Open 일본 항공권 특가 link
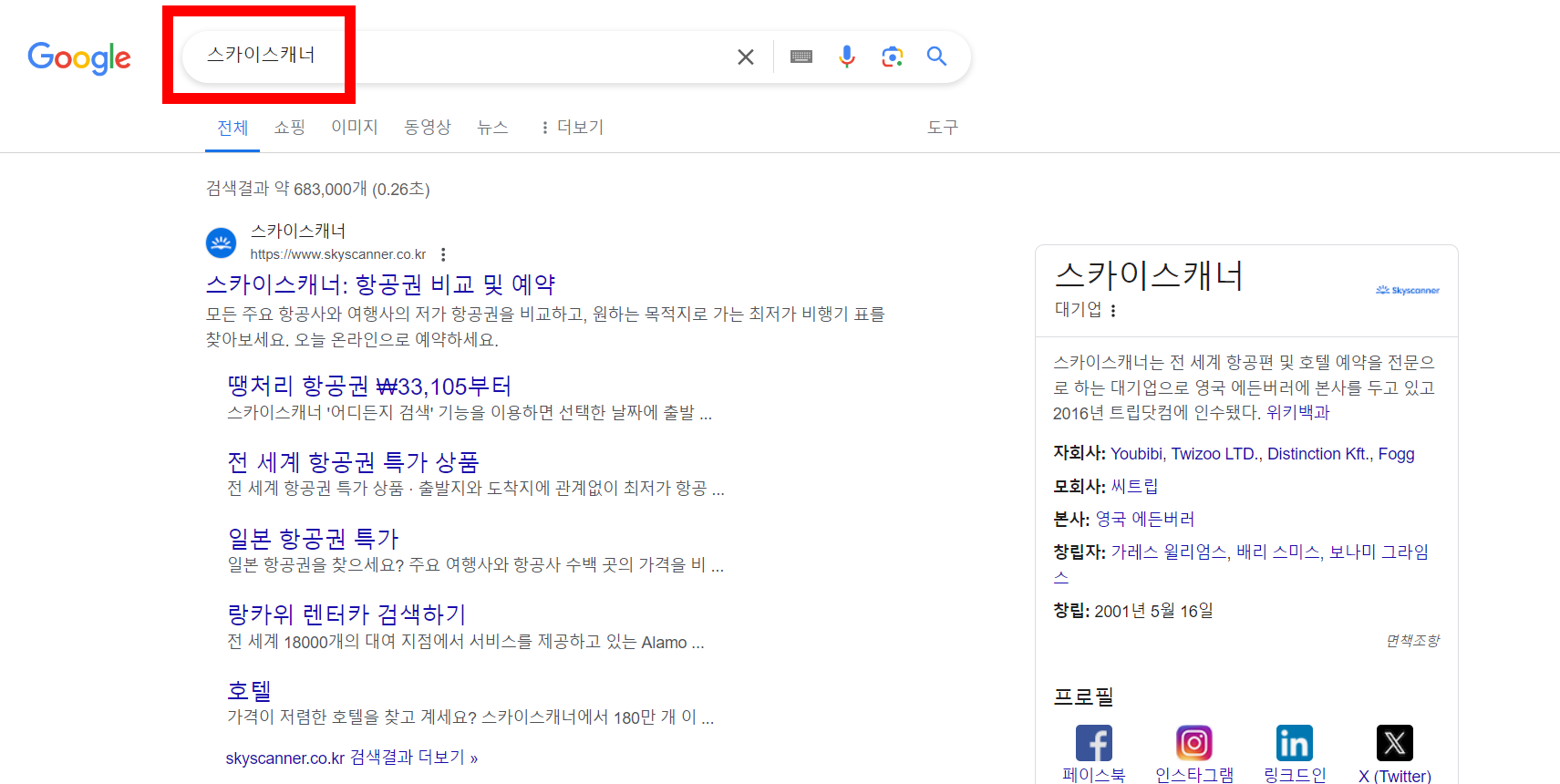The height and width of the screenshot is (784, 1560). tap(314, 539)
